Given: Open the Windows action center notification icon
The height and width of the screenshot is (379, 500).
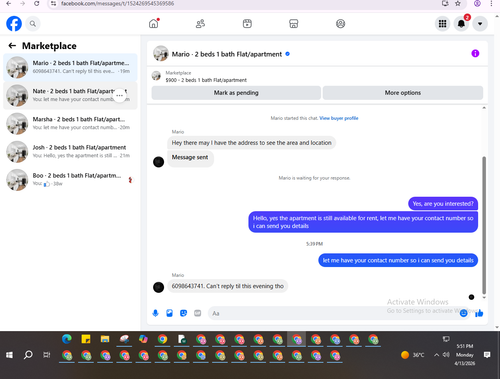Looking at the screenshot, I should pos(487,355).
